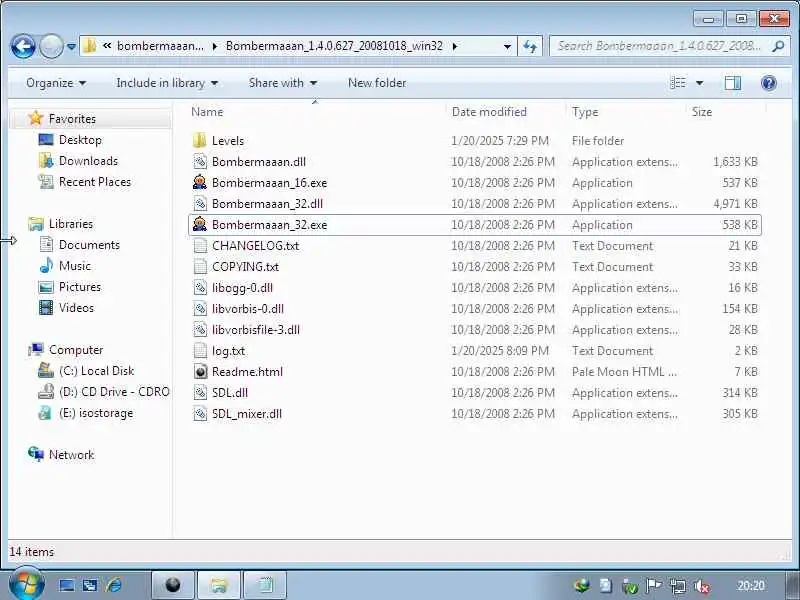Image resolution: width=800 pixels, height=600 pixels.
Task: Select the CHANGELOG.txt file icon
Action: [200, 245]
